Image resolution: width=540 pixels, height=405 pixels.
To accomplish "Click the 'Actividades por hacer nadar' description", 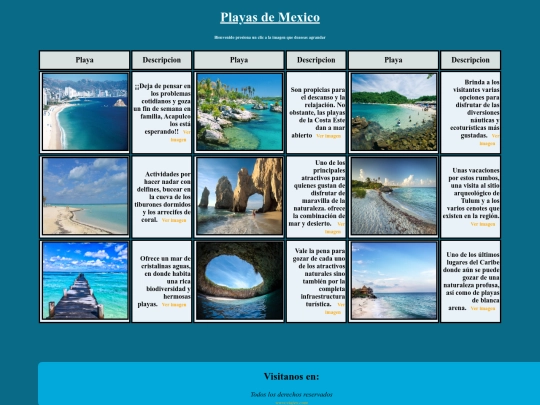I will pyautogui.click(x=162, y=197).
